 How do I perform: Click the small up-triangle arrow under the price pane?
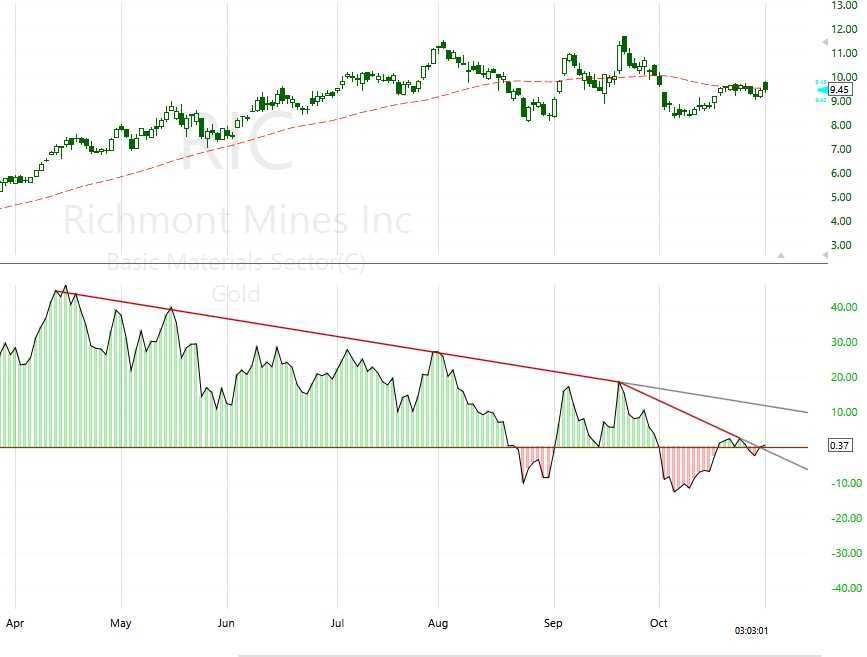781,256
